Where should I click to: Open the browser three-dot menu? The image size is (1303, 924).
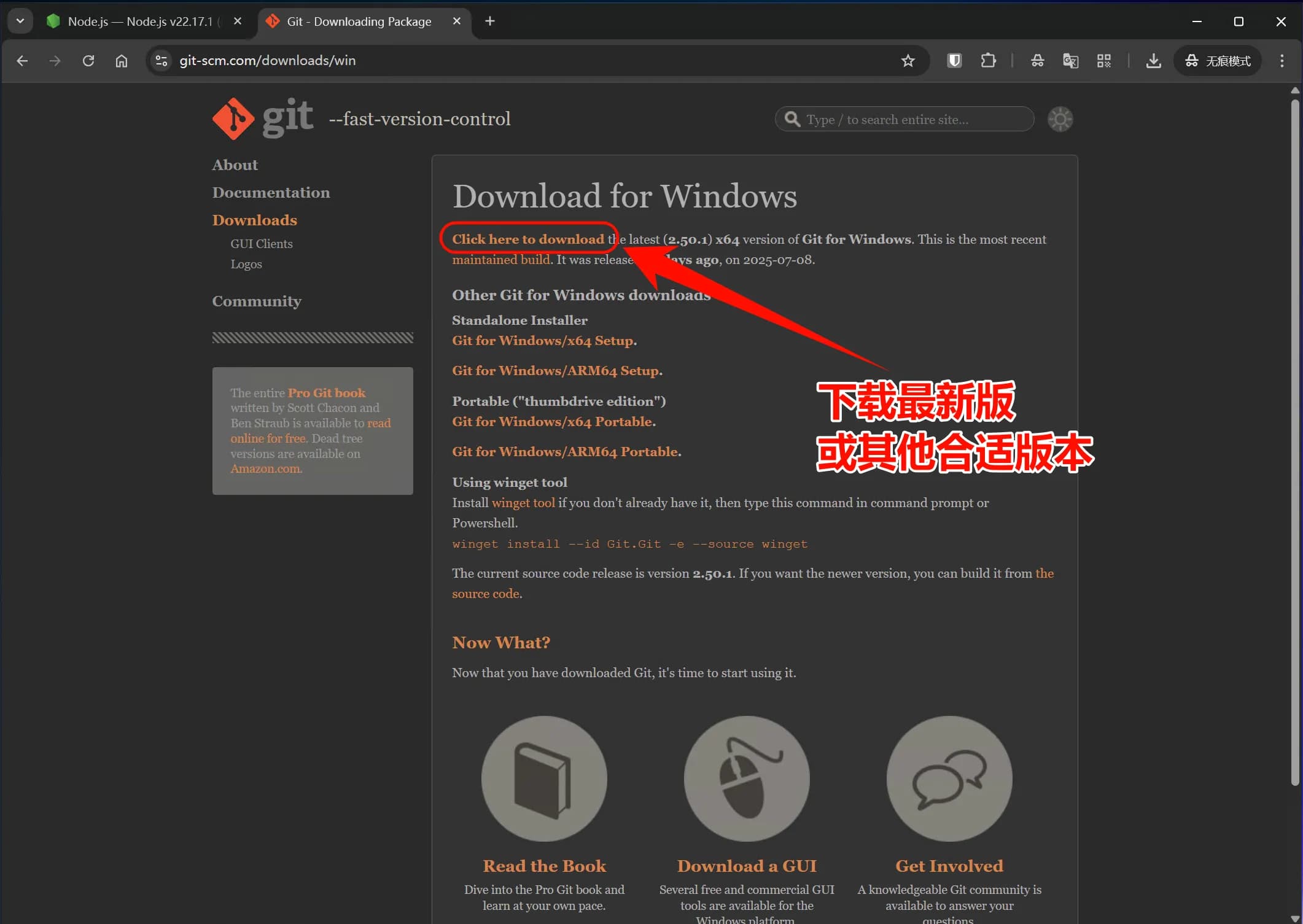pyautogui.click(x=1282, y=61)
